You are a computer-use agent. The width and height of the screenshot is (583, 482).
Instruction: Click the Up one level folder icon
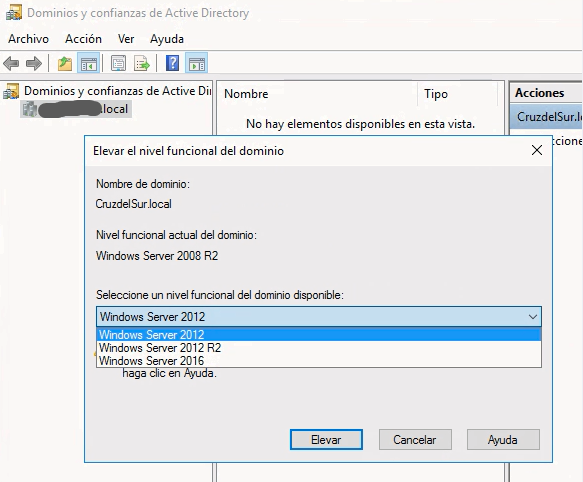point(65,63)
